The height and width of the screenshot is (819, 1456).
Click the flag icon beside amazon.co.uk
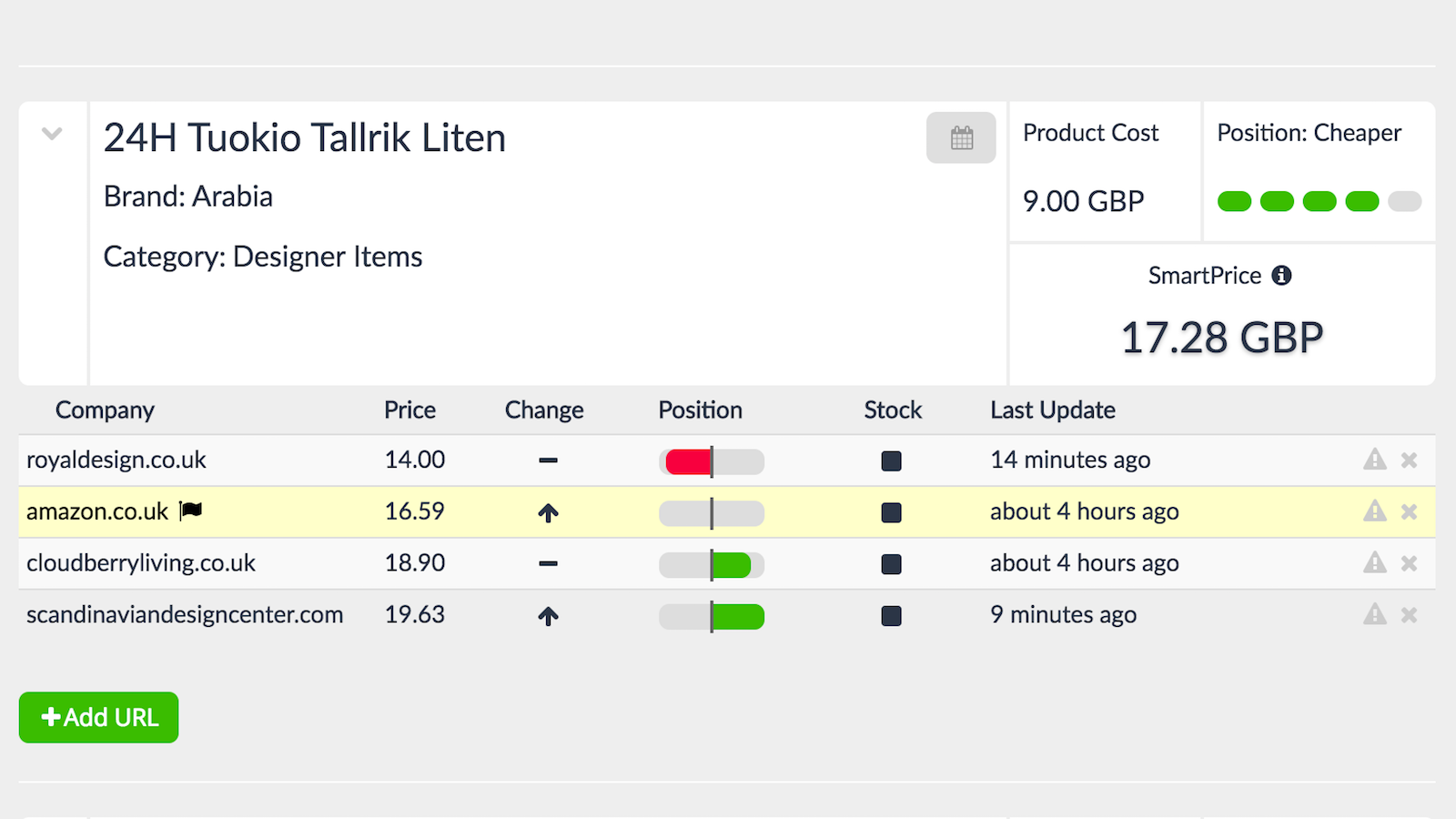[x=190, y=511]
